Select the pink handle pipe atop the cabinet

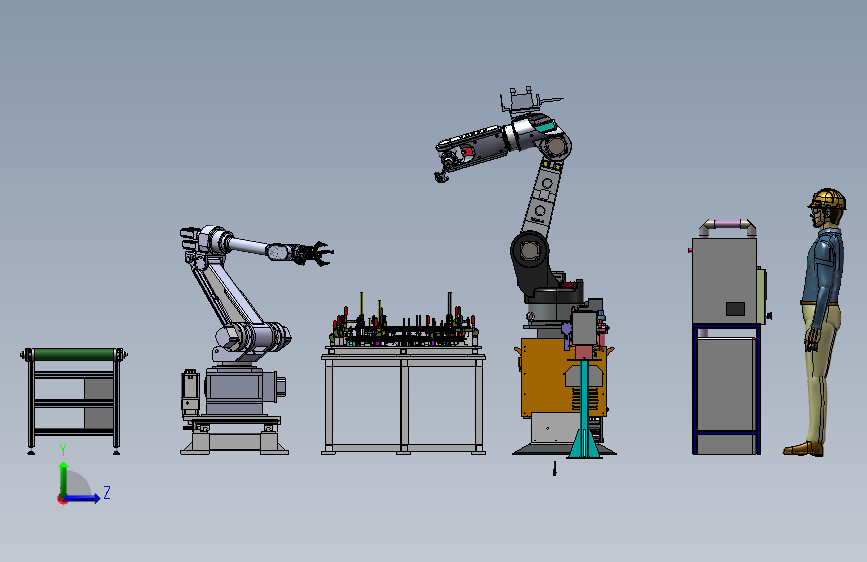click(727, 226)
